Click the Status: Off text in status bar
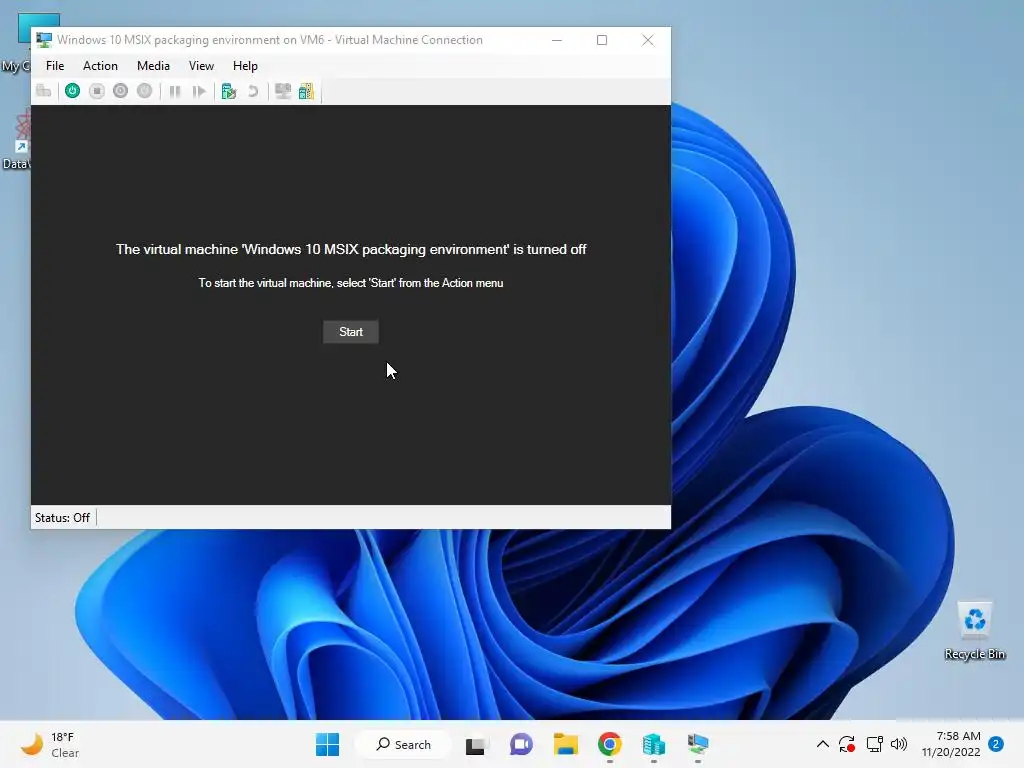Screen dimensions: 1024x768 click(62, 518)
